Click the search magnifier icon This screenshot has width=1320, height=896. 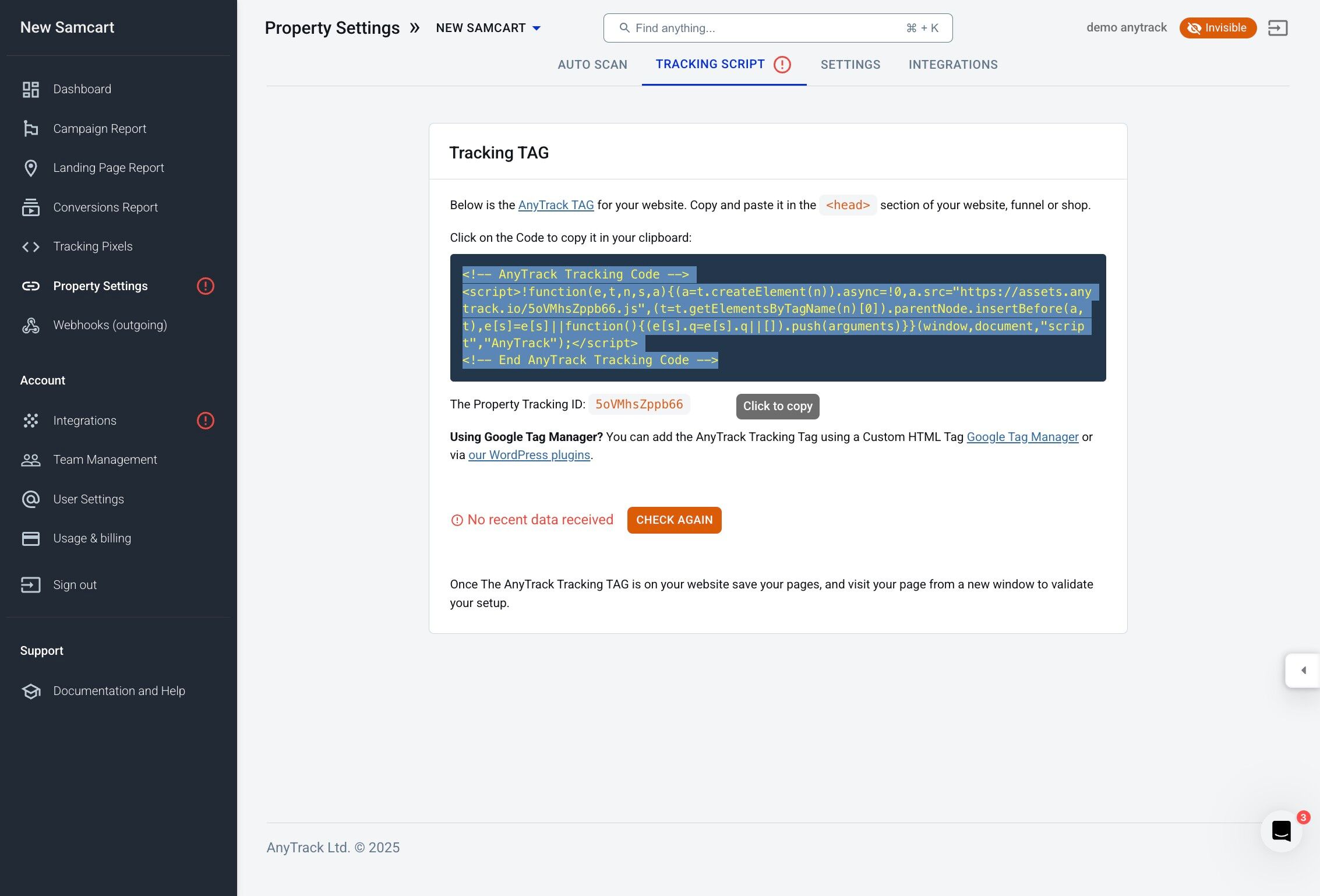click(624, 28)
